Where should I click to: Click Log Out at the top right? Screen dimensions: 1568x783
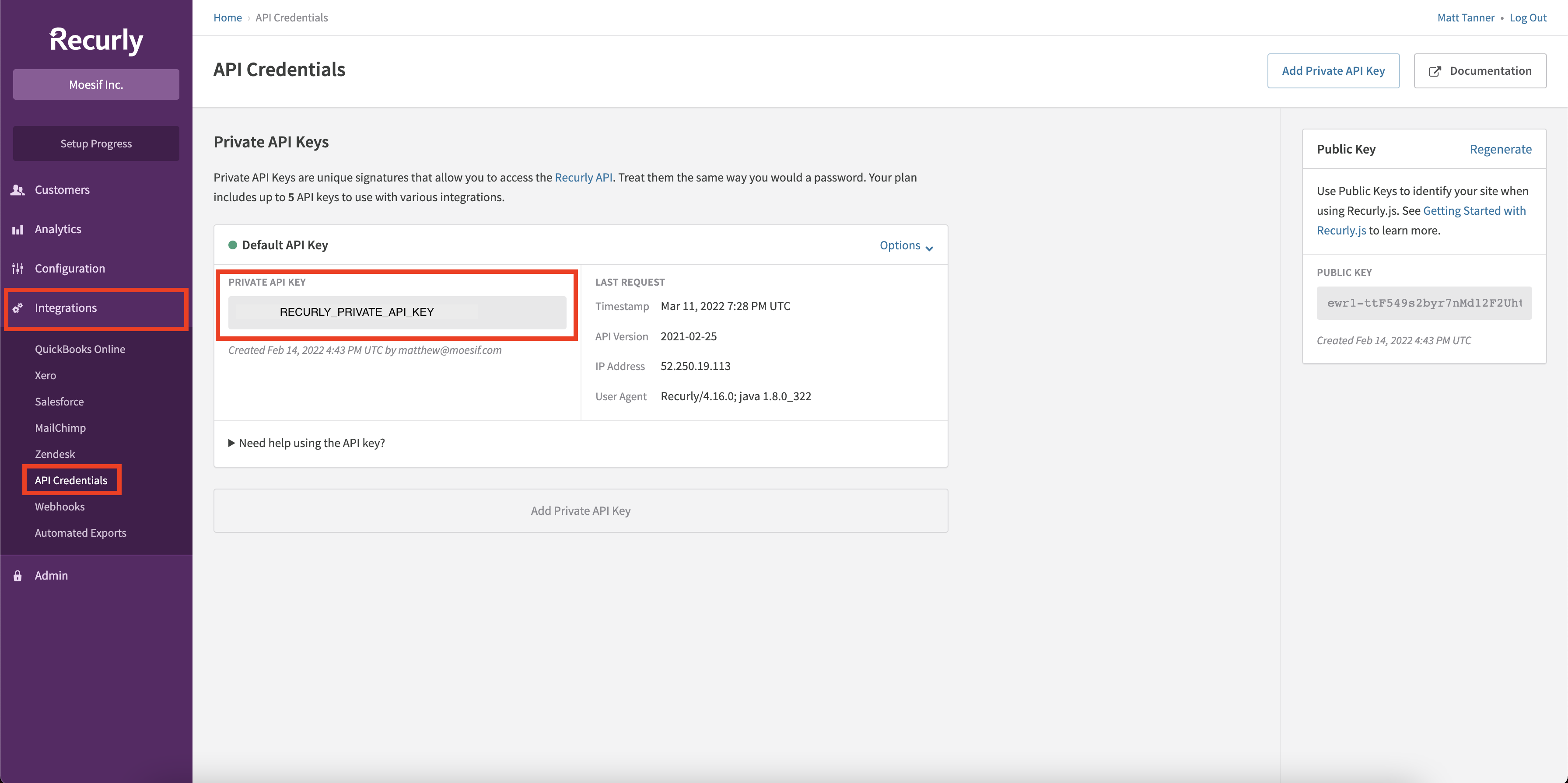pos(1528,17)
